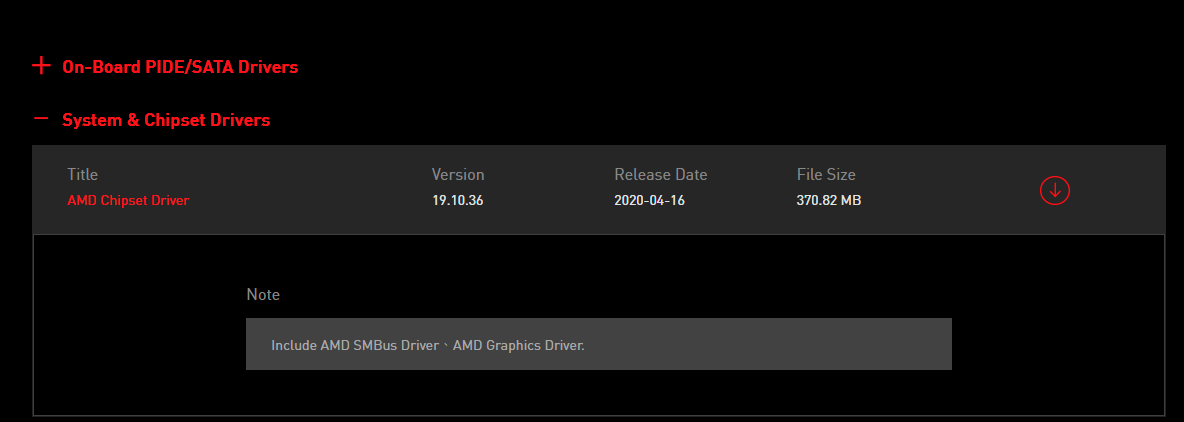
Task: Collapse System & Chipset Drivers with minus icon
Action: click(x=41, y=119)
